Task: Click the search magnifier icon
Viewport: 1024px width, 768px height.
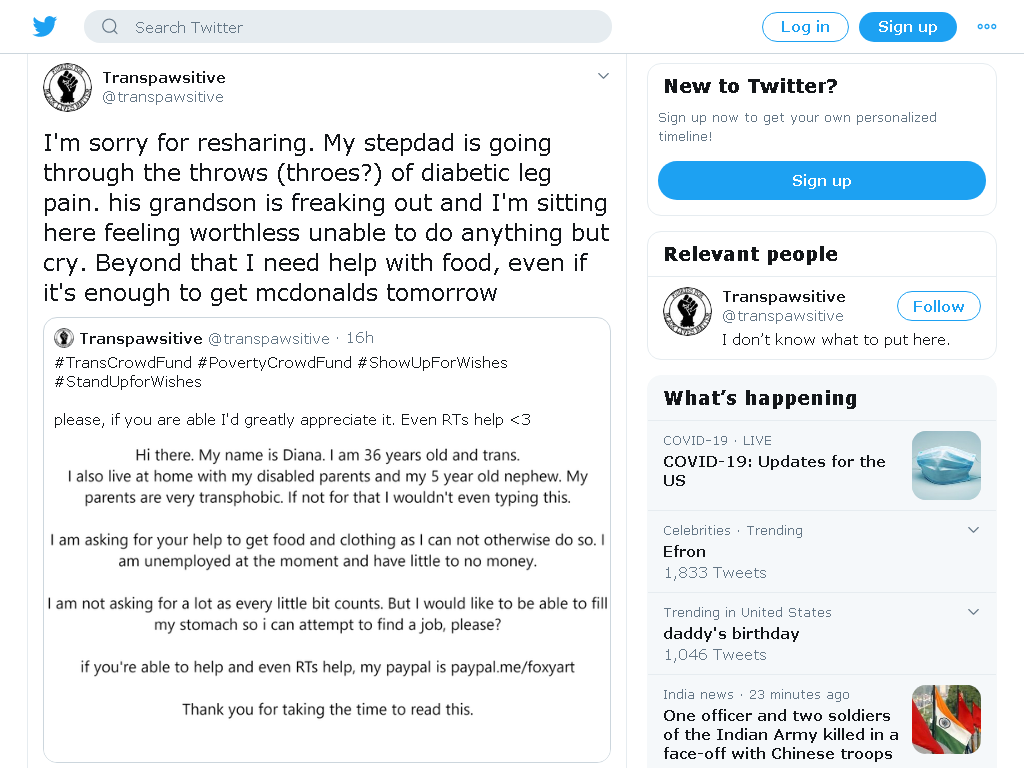Action: (110, 27)
